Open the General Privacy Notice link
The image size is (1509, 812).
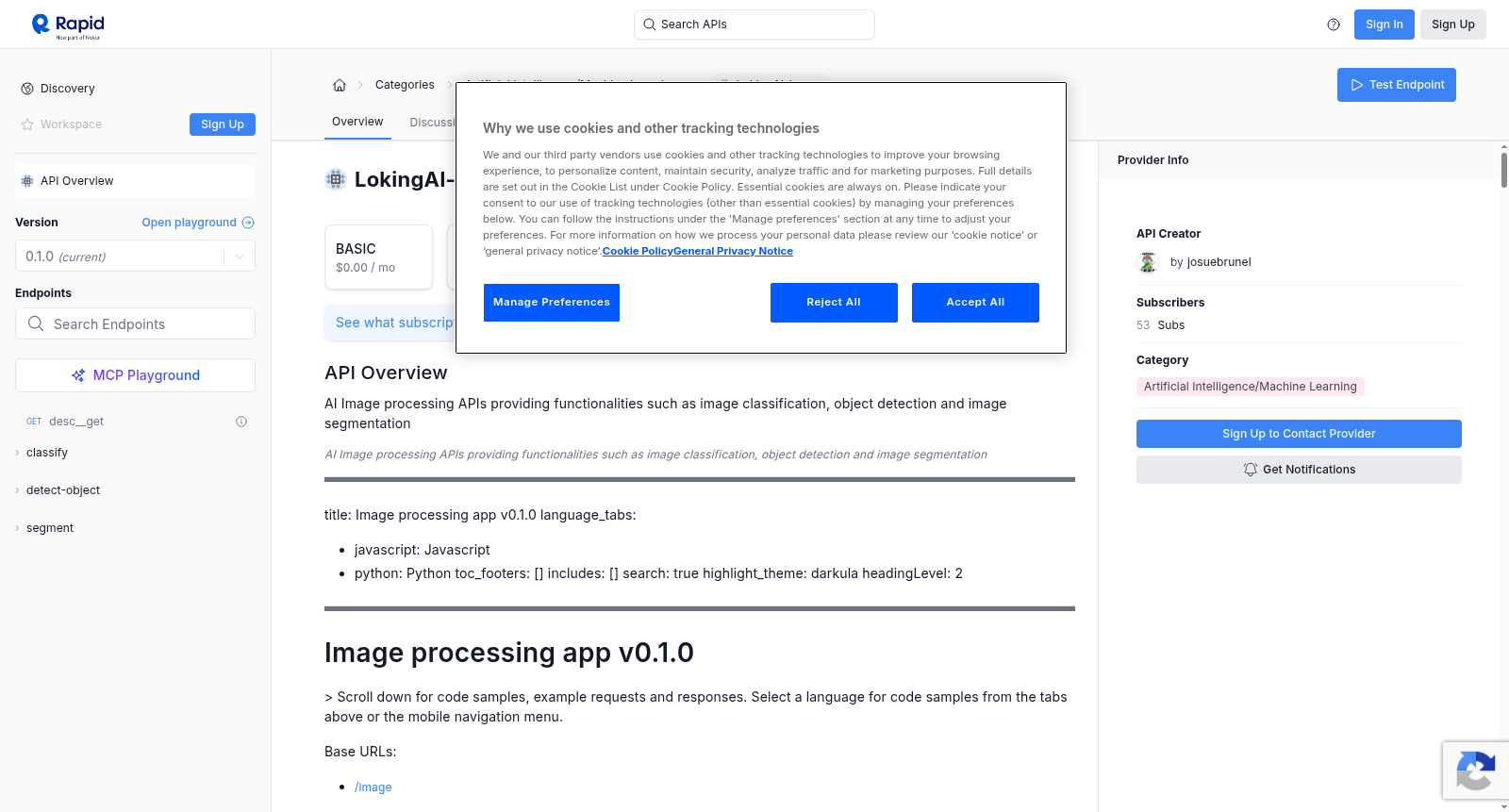click(x=733, y=251)
